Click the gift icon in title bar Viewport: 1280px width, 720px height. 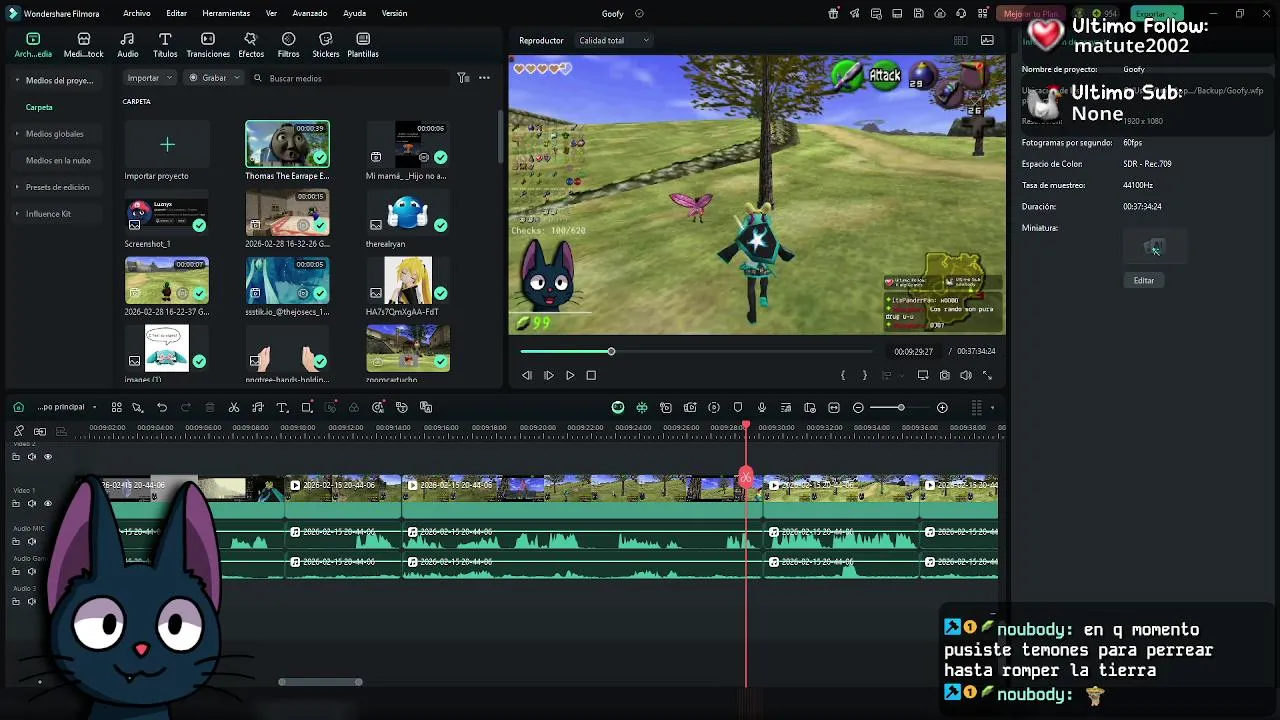pyautogui.click(x=834, y=14)
